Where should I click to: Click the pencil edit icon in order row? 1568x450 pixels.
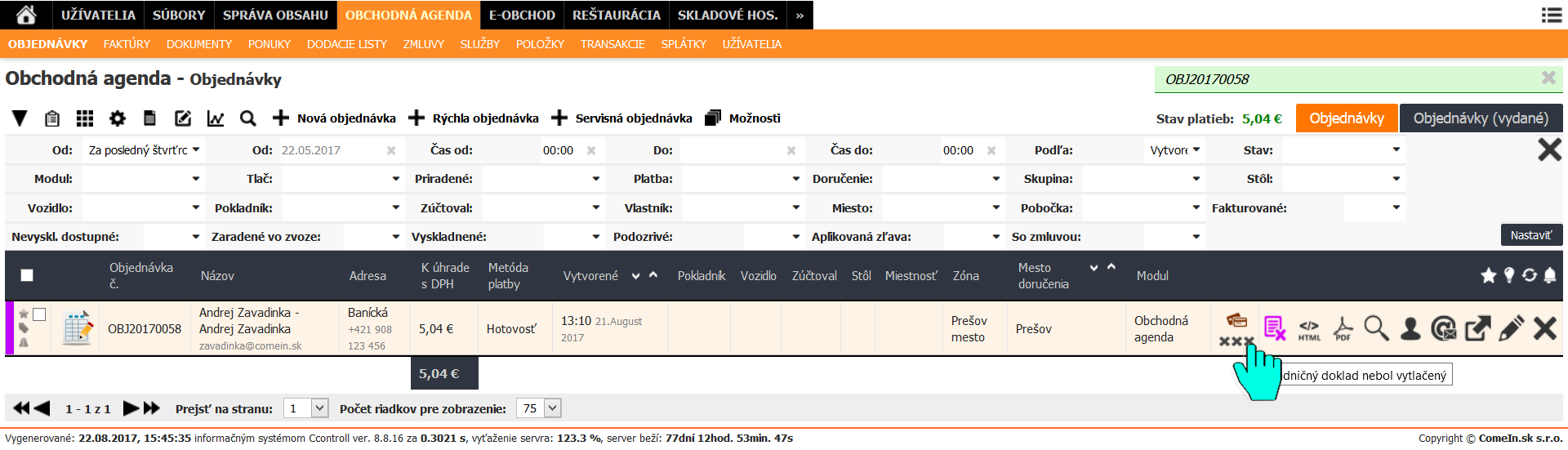coord(1511,328)
